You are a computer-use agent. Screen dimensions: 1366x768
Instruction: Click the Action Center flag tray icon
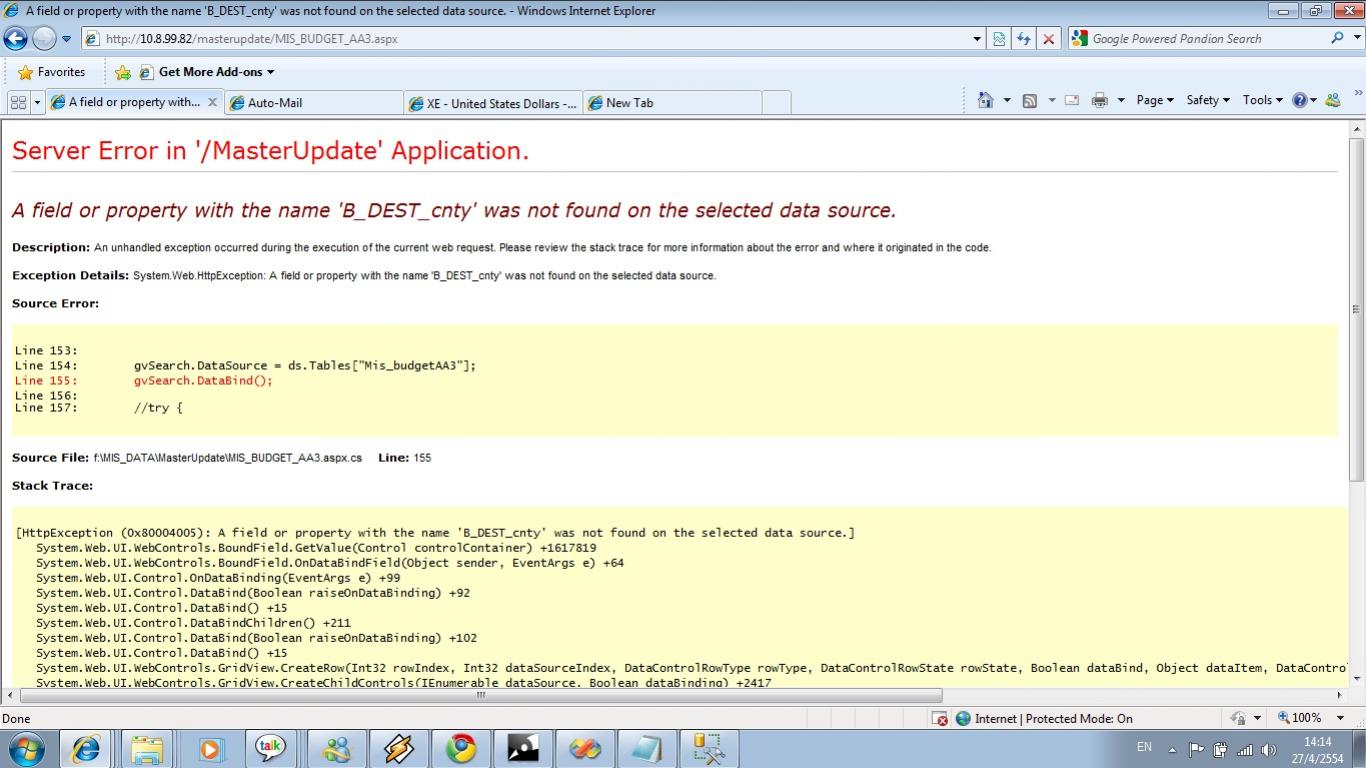(1196, 749)
